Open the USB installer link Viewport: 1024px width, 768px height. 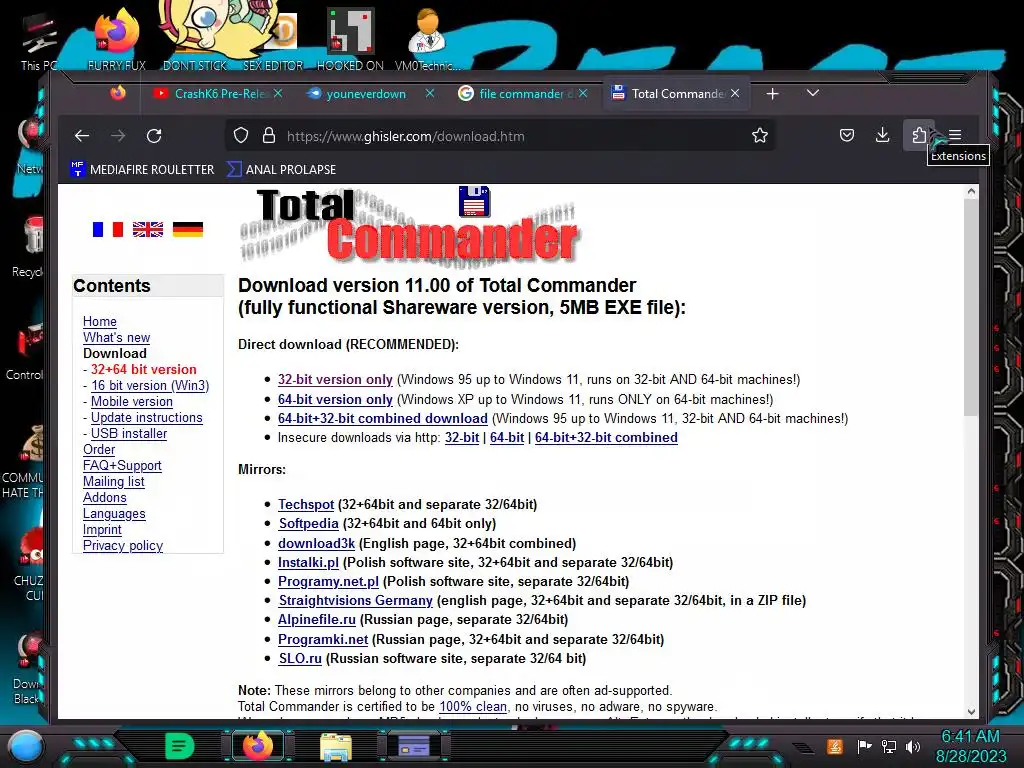click(129, 434)
